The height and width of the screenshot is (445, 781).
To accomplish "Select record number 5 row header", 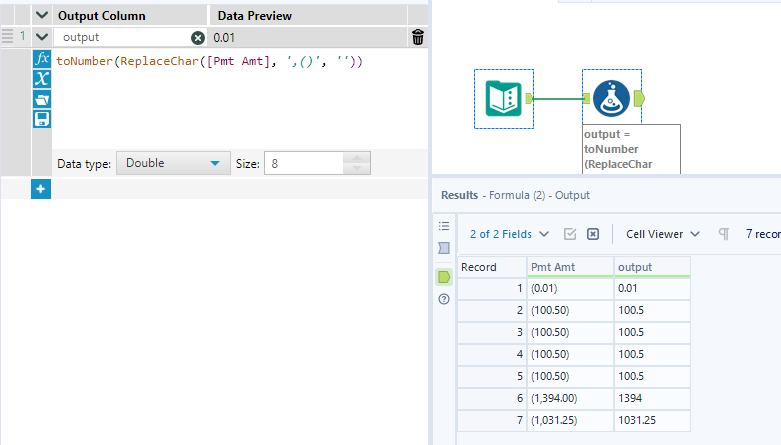I will 492,376.
